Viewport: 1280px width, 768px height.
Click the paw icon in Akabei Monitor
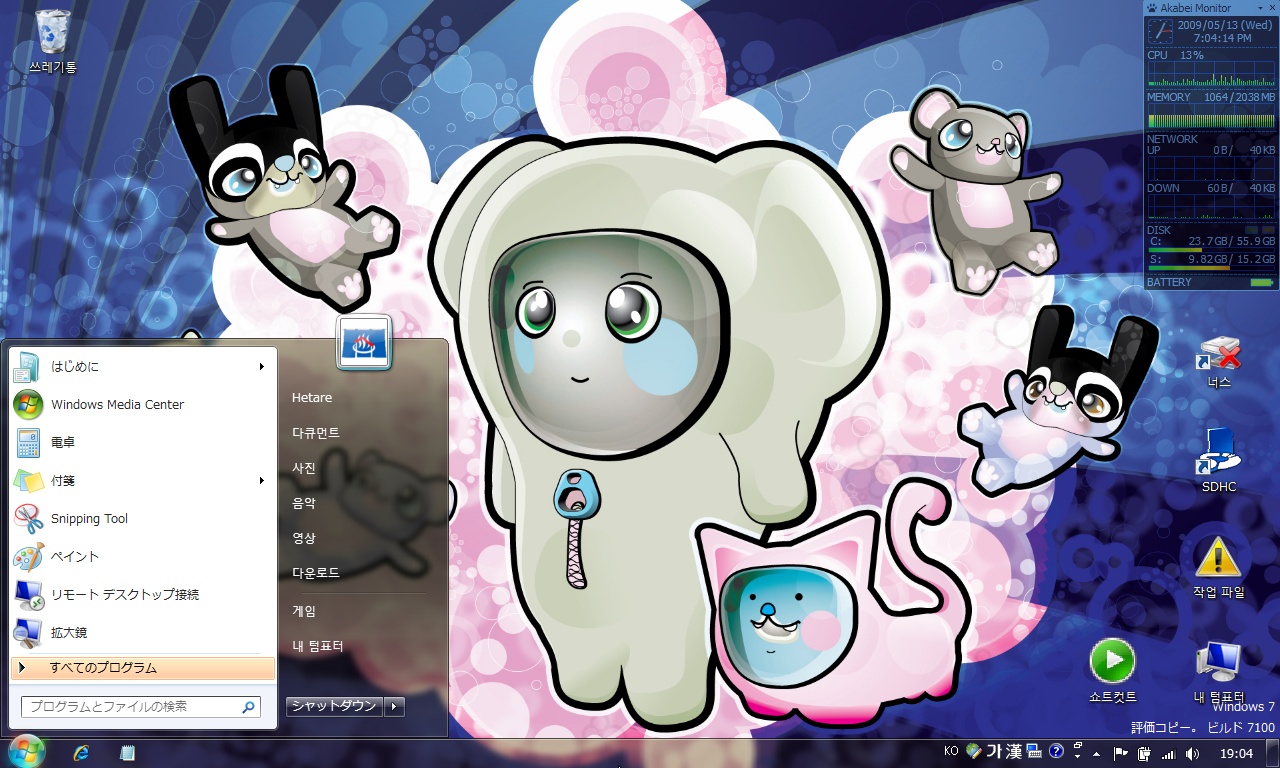(1153, 8)
